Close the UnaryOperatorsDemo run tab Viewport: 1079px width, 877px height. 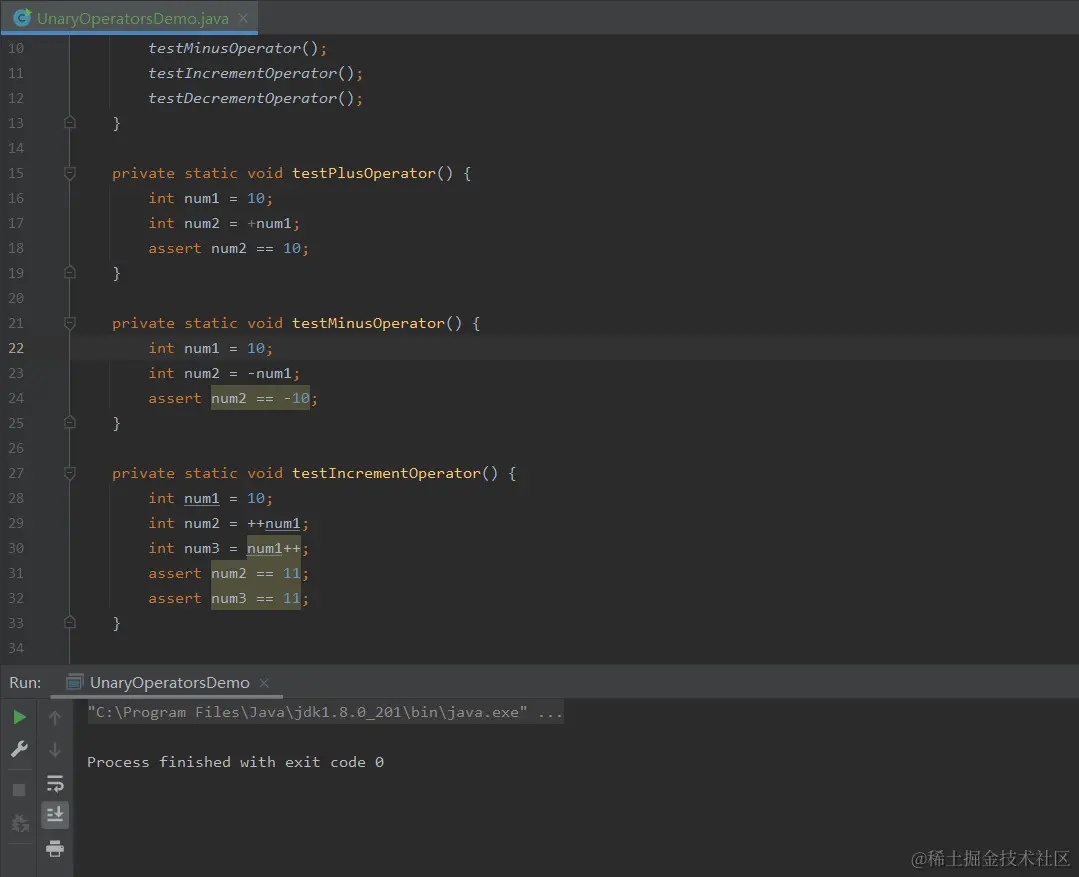(264, 683)
